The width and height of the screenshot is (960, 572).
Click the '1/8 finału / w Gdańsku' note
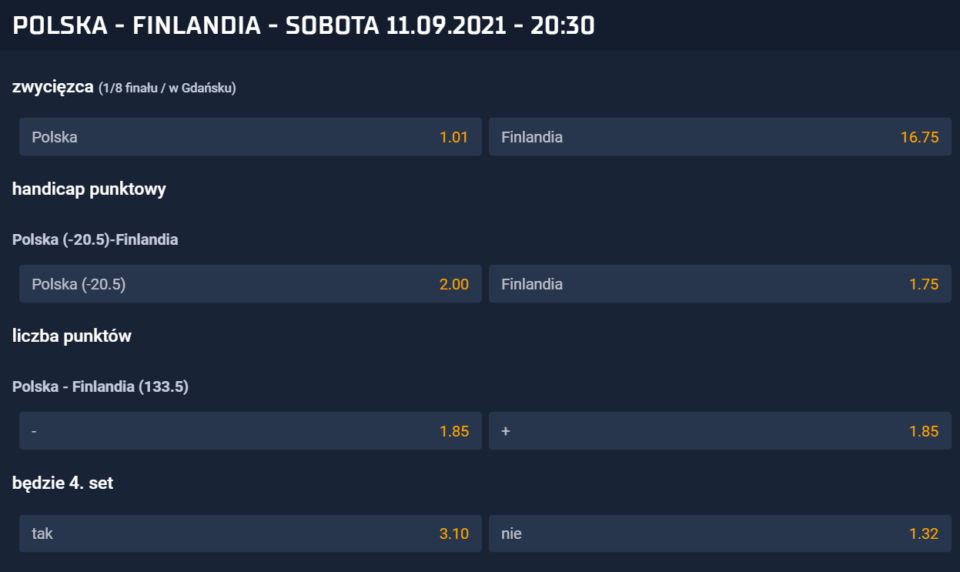167,88
